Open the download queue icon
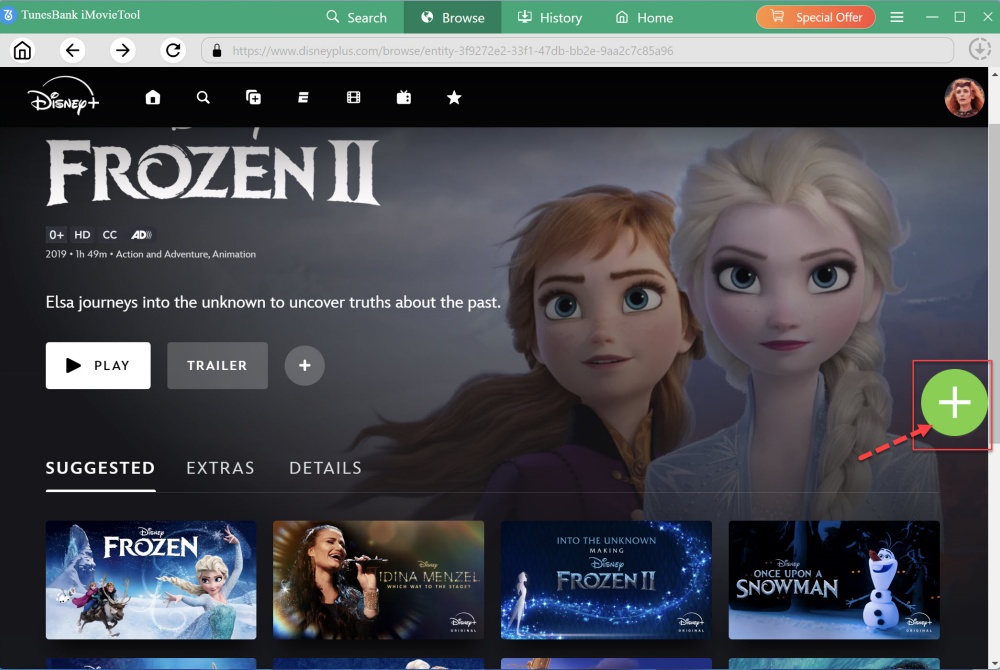 pos(979,50)
